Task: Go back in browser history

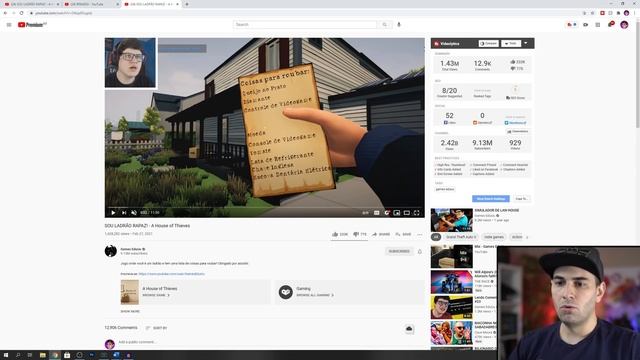Action: (5, 13)
